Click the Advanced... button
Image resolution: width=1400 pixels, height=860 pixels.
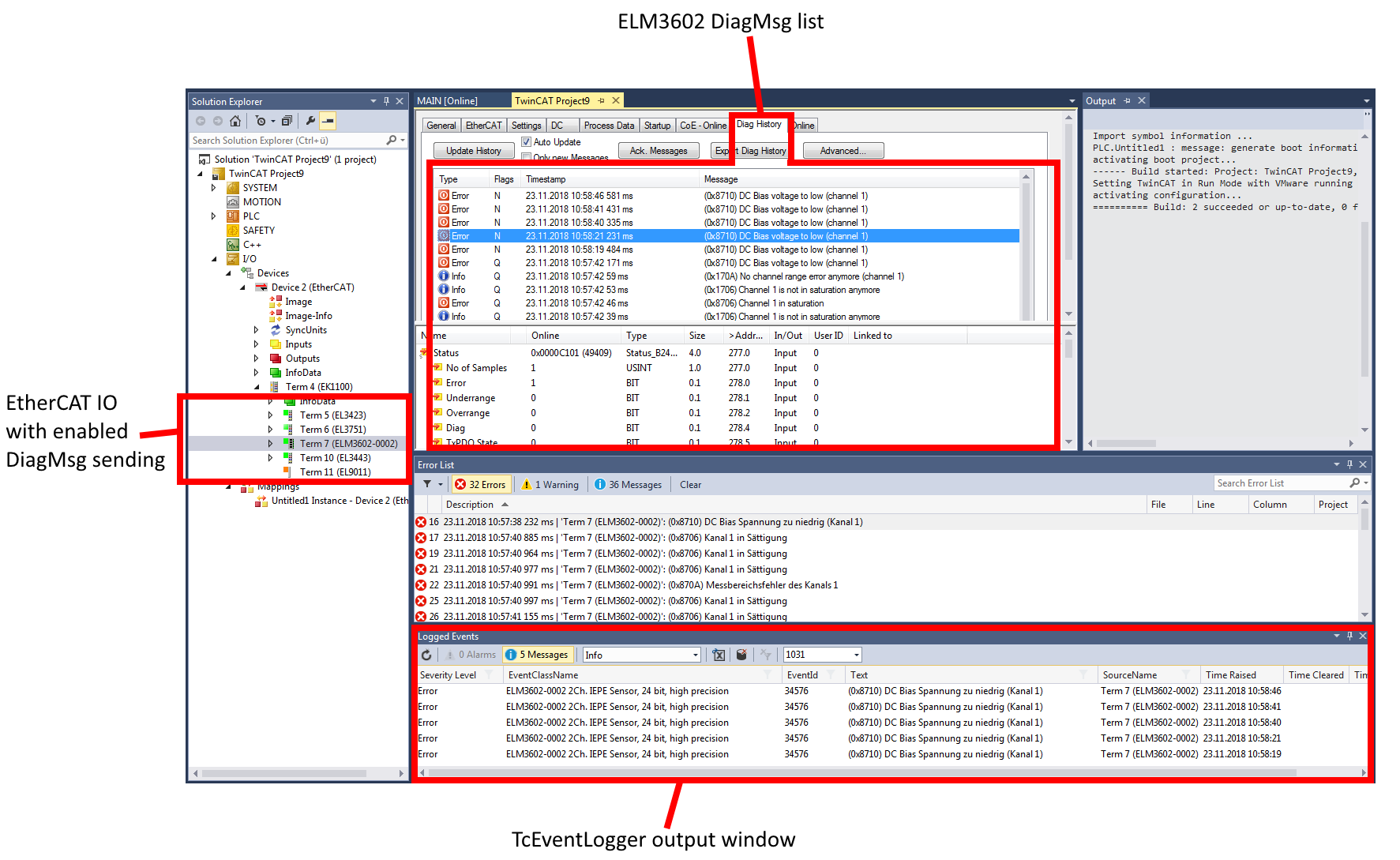point(843,151)
